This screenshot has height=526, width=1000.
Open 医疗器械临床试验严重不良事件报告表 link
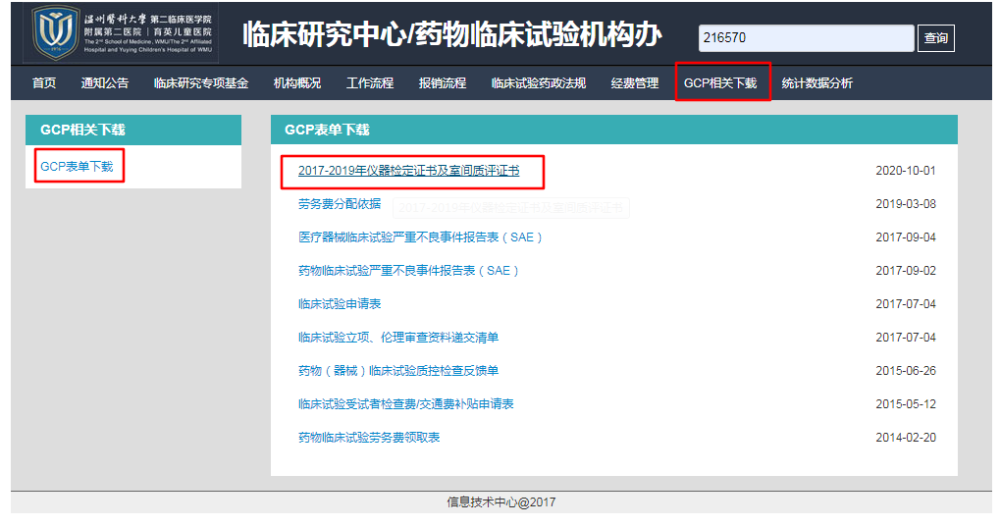click(420, 238)
